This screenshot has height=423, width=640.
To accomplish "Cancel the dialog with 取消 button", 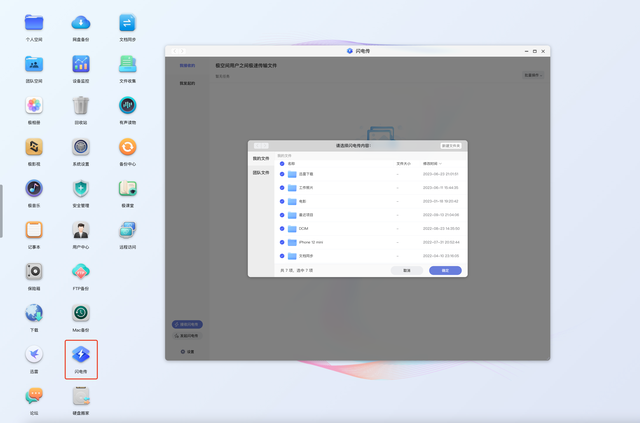I will (407, 271).
